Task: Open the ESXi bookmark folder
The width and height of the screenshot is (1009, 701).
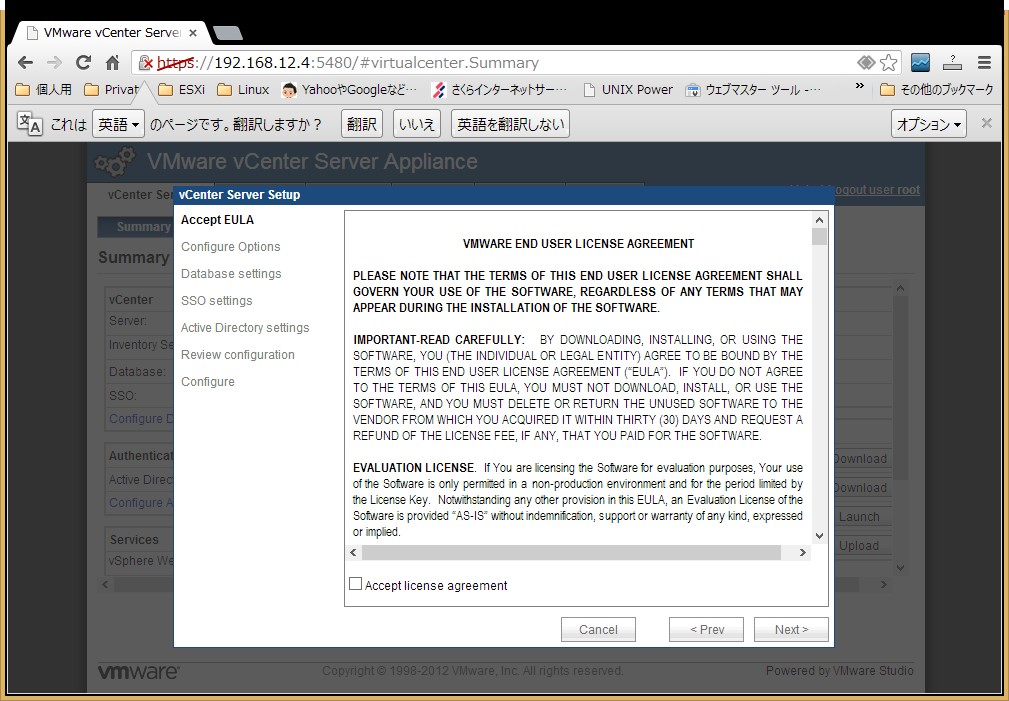Action: (x=181, y=89)
